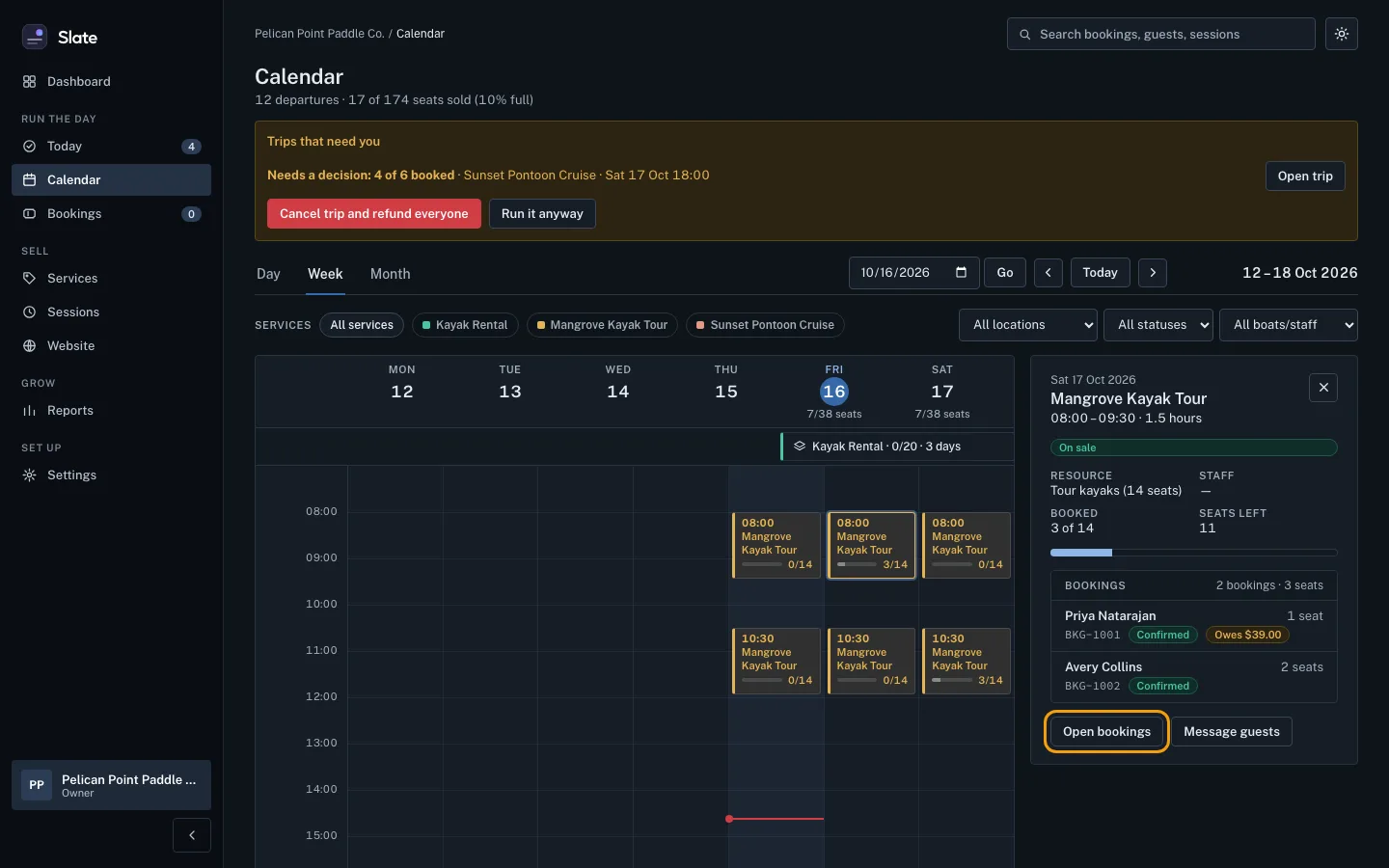Screen dimensions: 1389x868
Task: Open the Calendar sidebar item
Action: pos(111,180)
